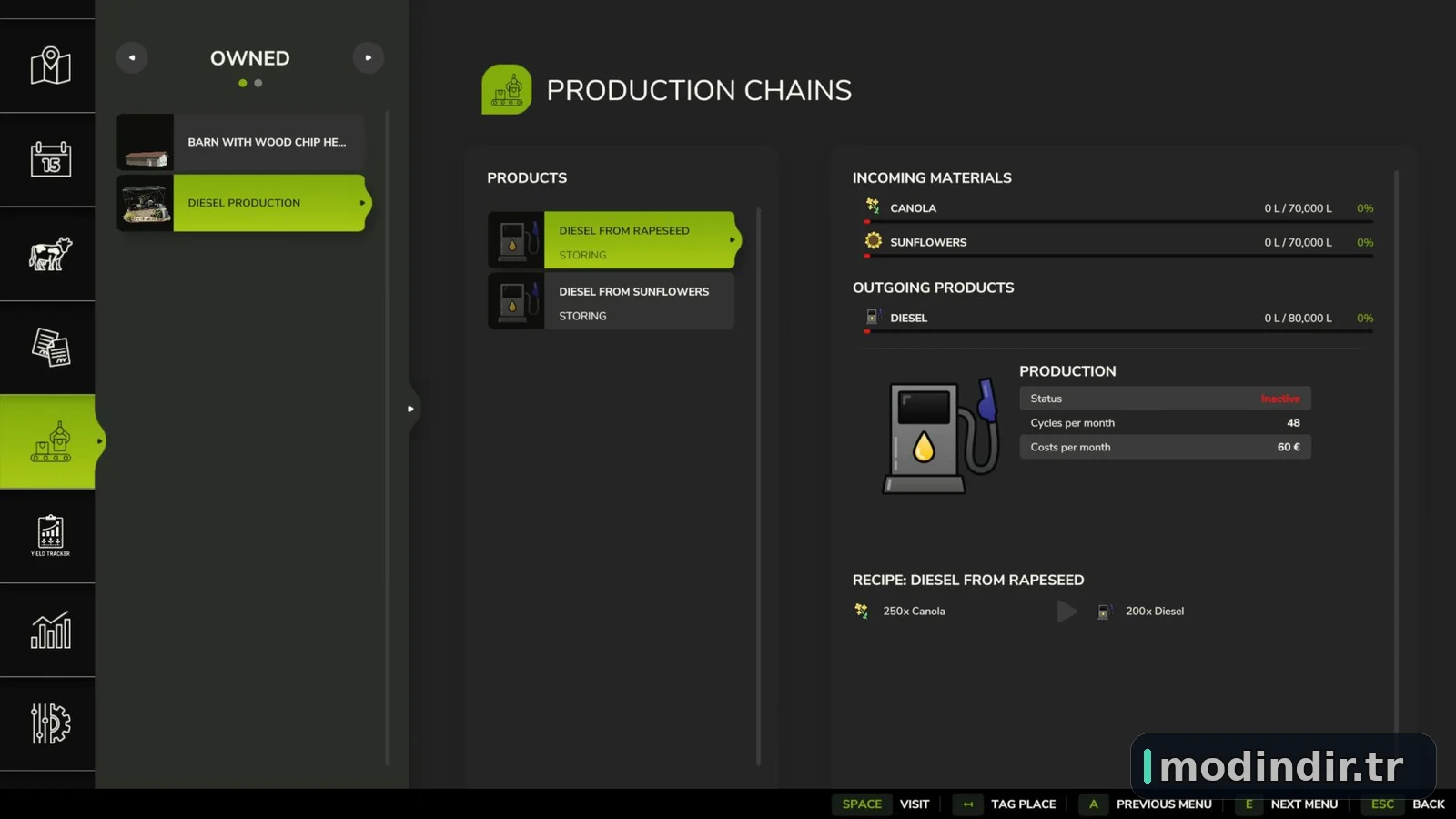
Task: Open the animals (cow) menu icon
Action: click(50, 254)
